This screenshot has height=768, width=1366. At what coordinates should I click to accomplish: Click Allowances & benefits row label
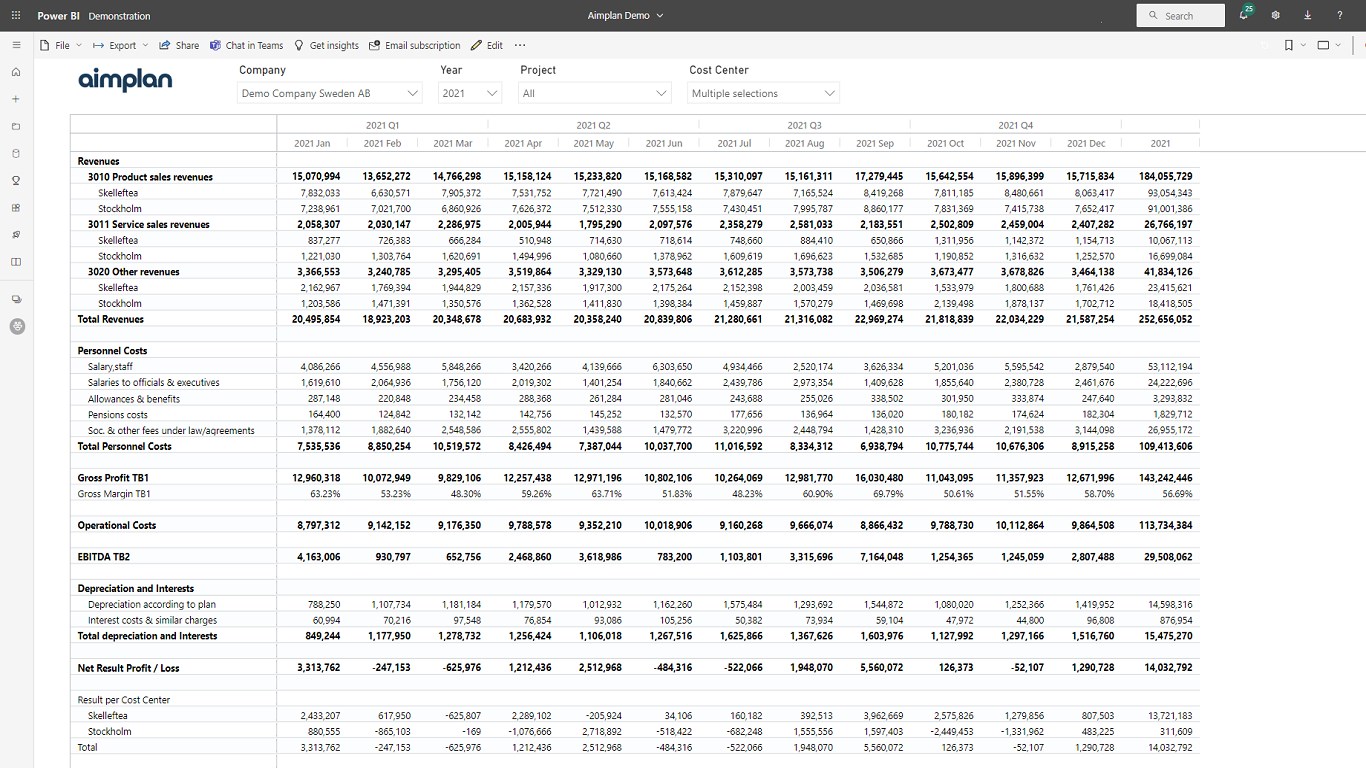tap(134, 399)
